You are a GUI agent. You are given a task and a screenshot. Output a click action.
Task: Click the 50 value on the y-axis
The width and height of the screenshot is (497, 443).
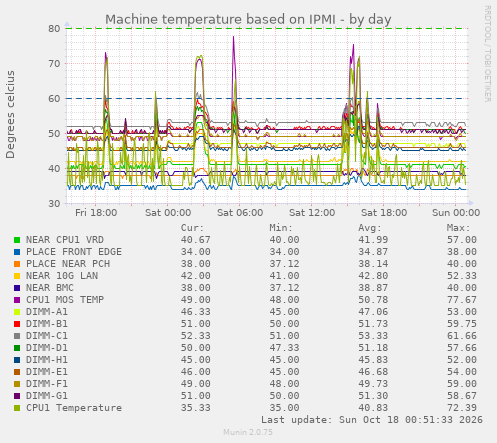click(x=54, y=134)
